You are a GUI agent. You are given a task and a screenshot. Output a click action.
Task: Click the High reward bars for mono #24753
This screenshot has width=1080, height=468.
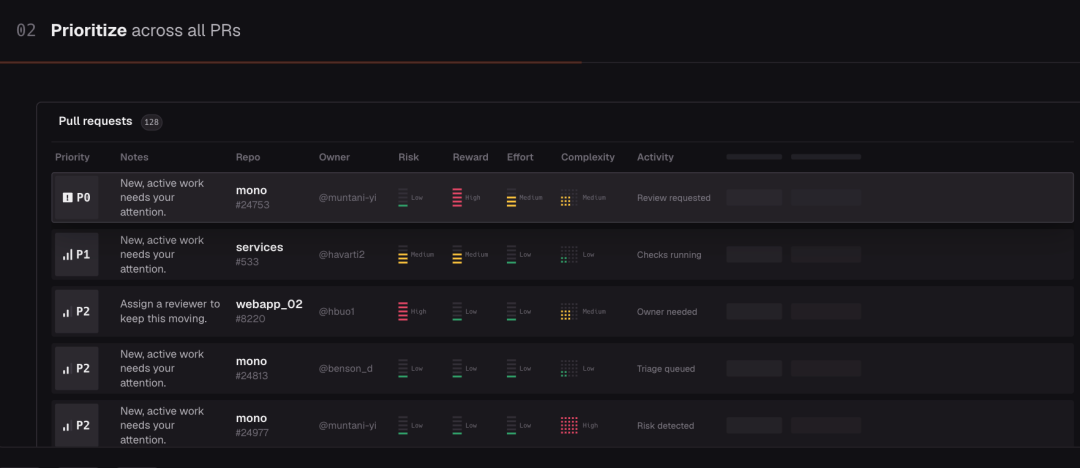pos(457,197)
